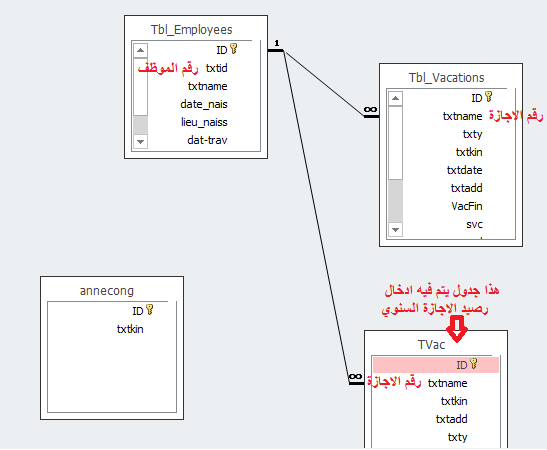
Task: Click the primary key icon in Tbl_Employees
Action: point(234,49)
